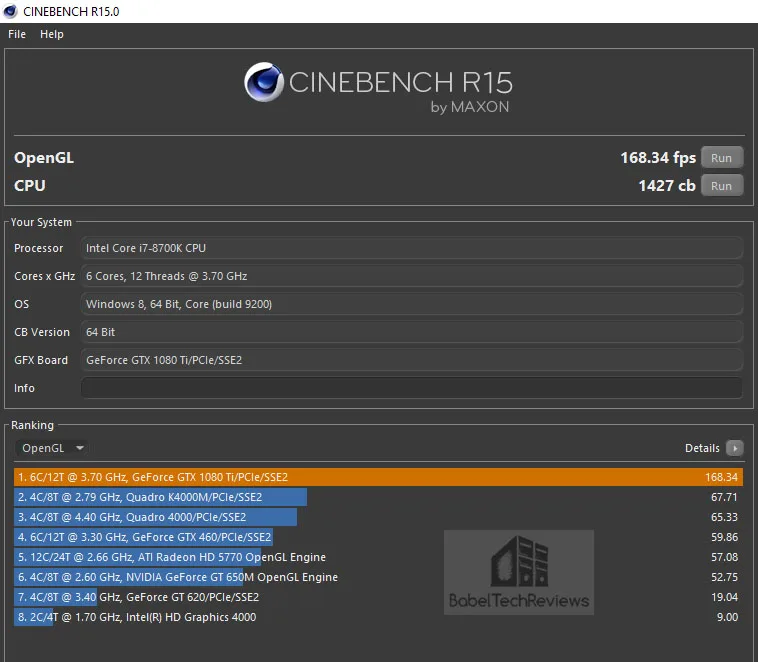Click the Cinebench app icon in title bar
Screen dimensions: 758x662
pyautogui.click(x=10, y=11)
